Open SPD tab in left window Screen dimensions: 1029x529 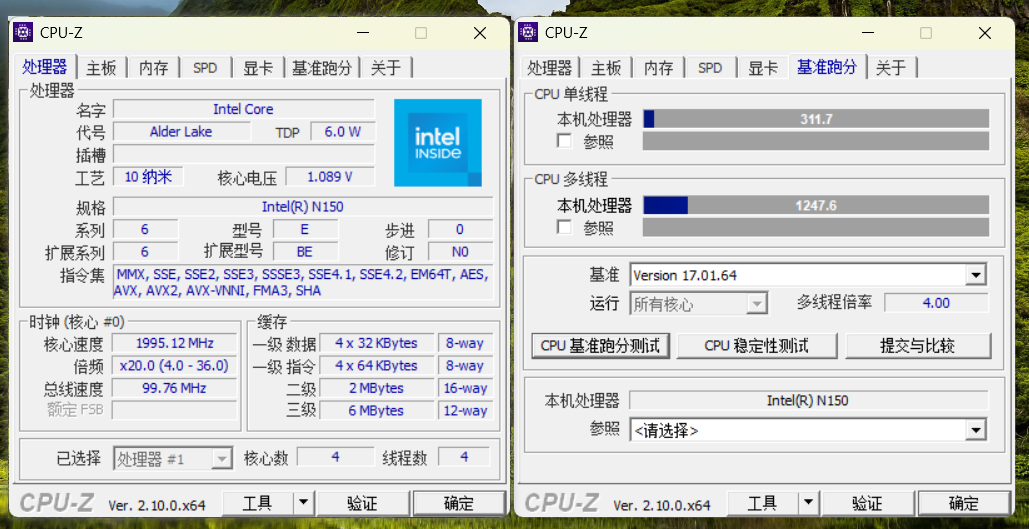[x=205, y=68]
